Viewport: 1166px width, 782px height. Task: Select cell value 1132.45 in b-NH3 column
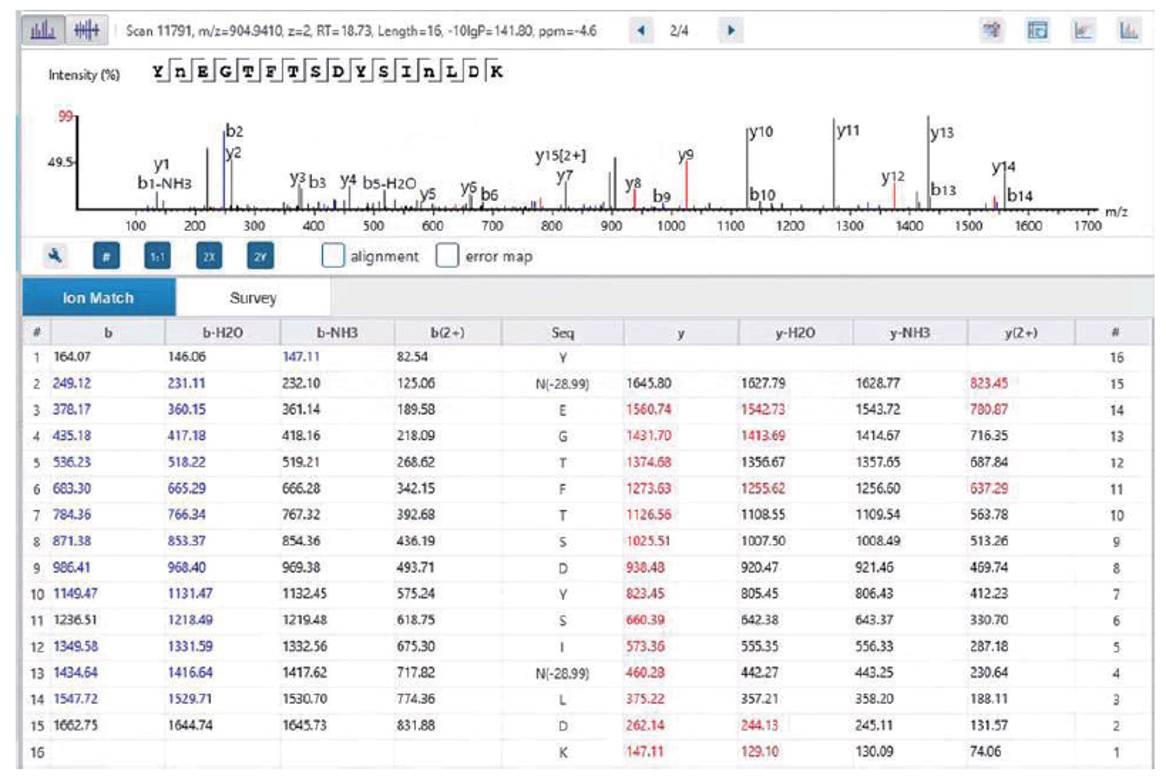pyautogui.click(x=304, y=593)
